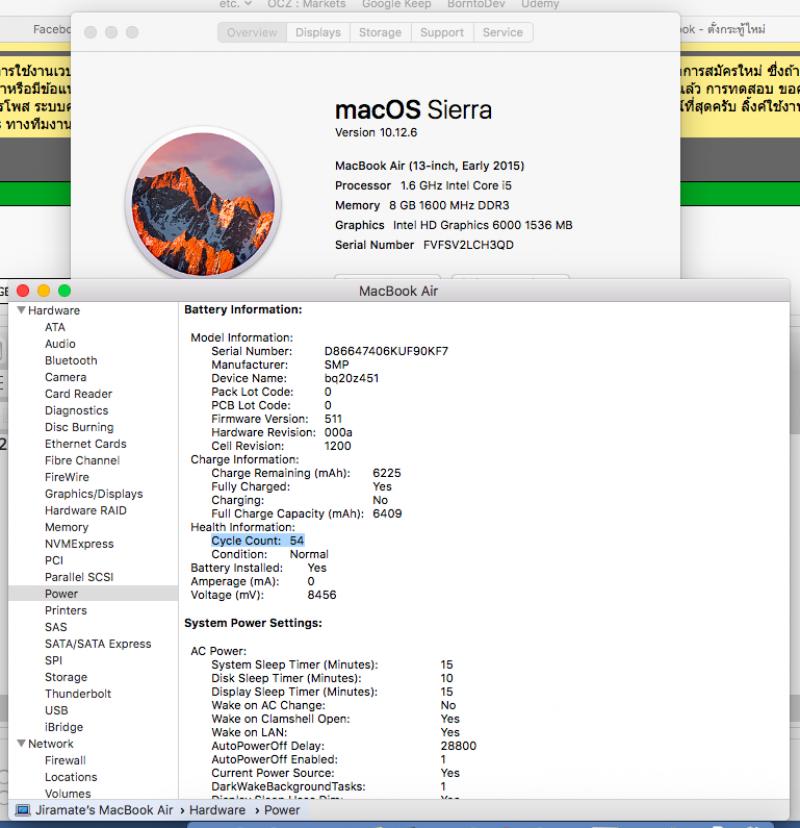Open the etc. bookmarks folder dropdown

click(x=235, y=4)
